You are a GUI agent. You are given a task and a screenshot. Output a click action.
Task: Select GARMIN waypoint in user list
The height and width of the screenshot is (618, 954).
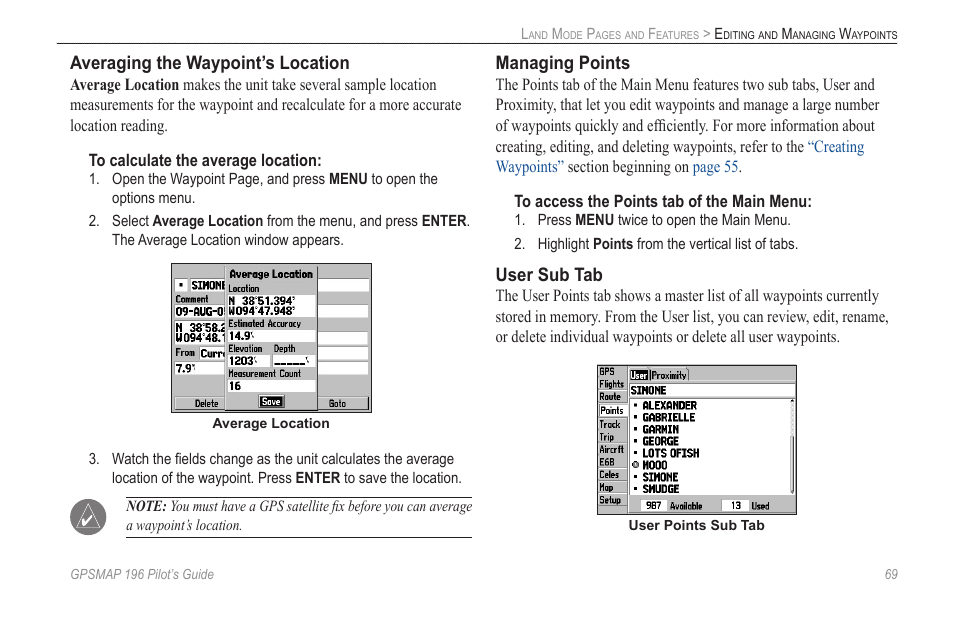click(660, 429)
